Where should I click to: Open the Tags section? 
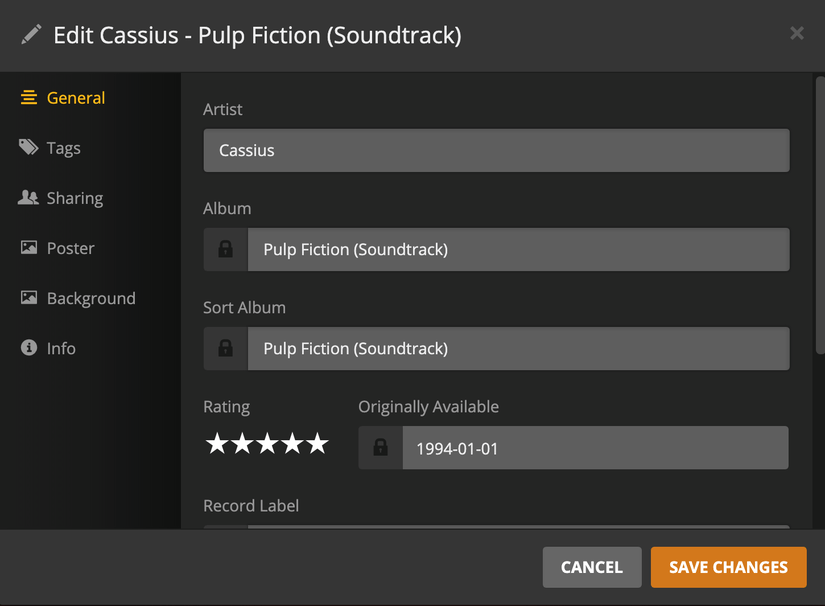(63, 148)
